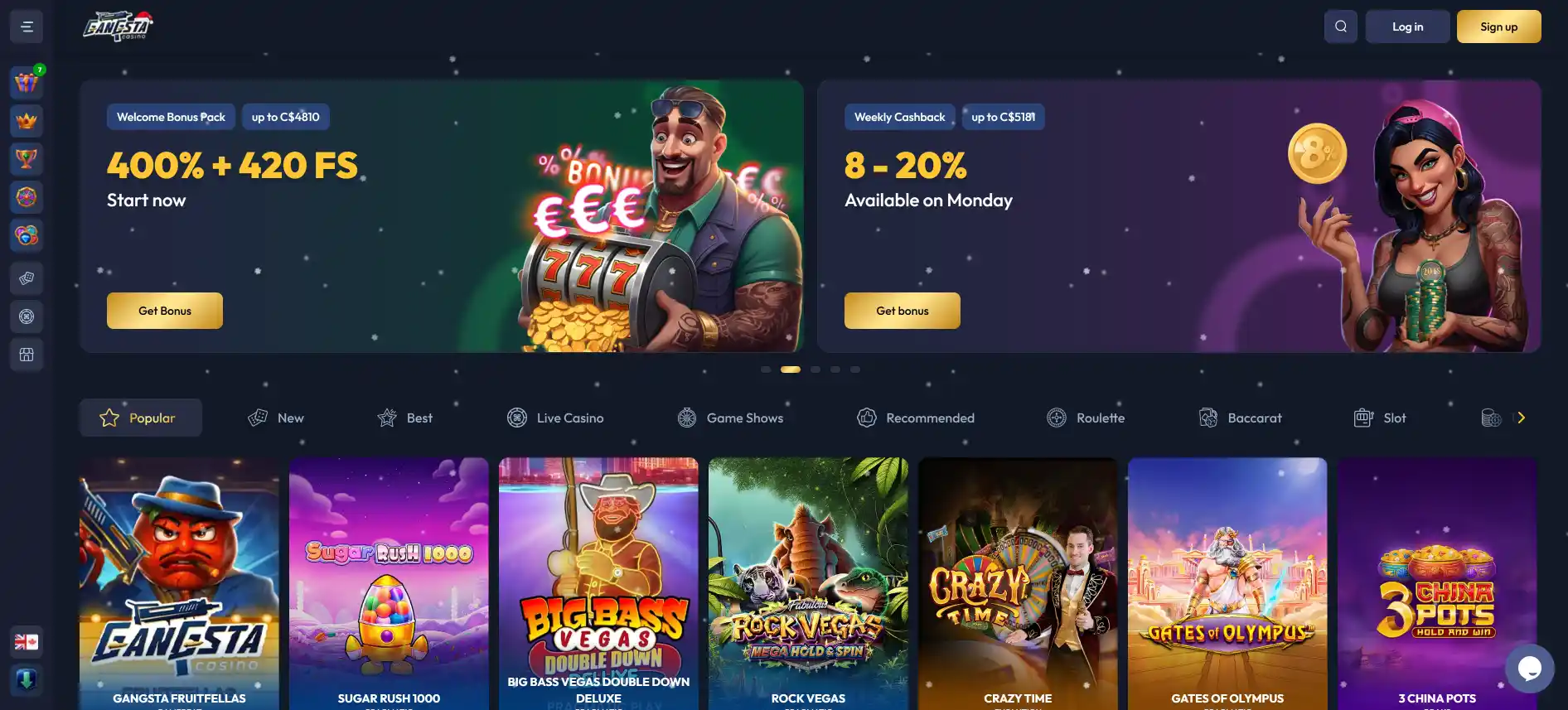Viewport: 1568px width, 710px height.
Task: Open the dice games icon in sidebar
Action: pos(27,278)
